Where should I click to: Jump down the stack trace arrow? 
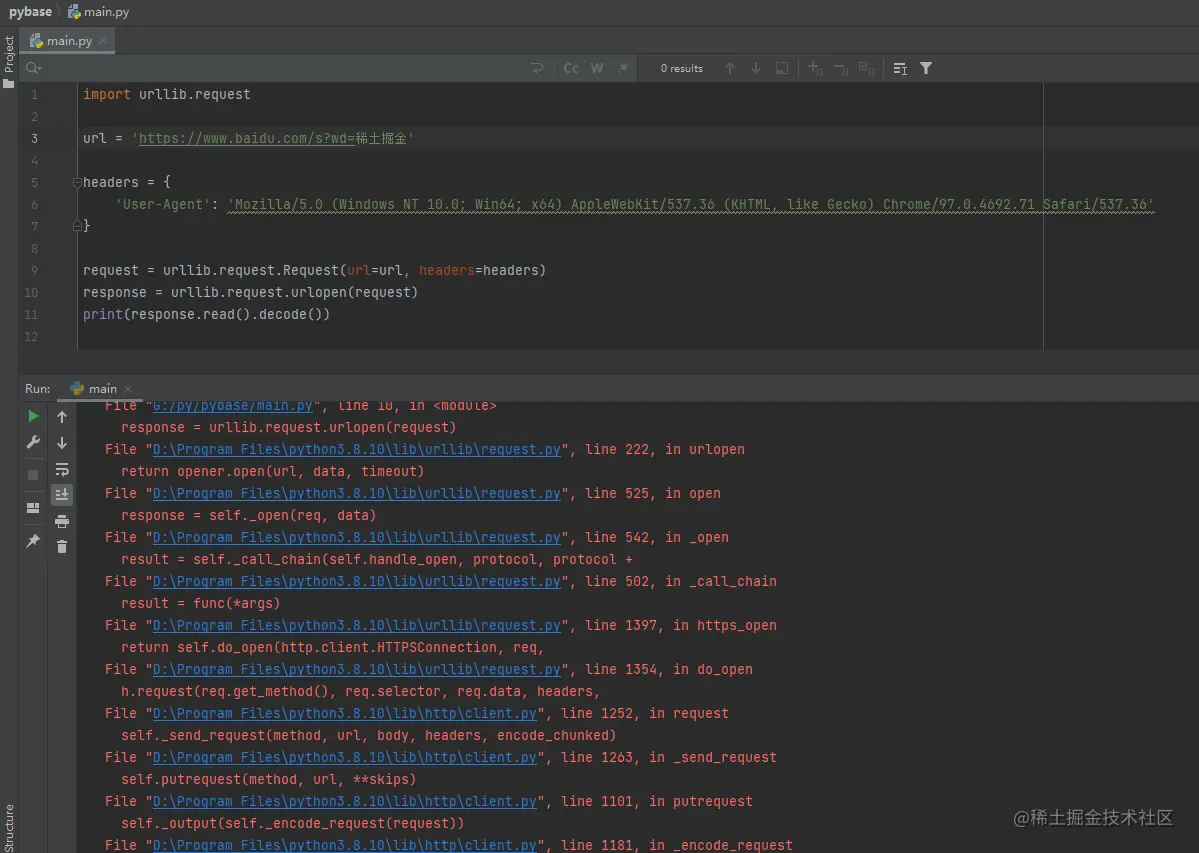[62, 443]
